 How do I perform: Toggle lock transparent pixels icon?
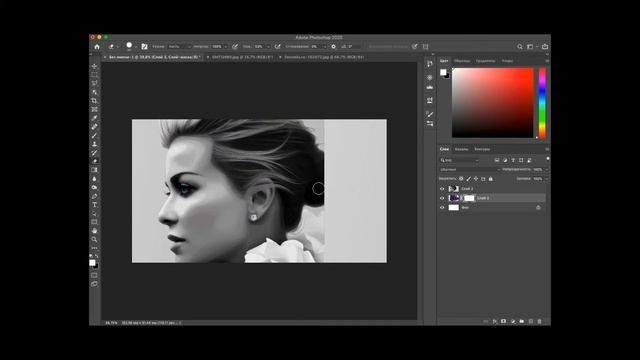(461, 179)
